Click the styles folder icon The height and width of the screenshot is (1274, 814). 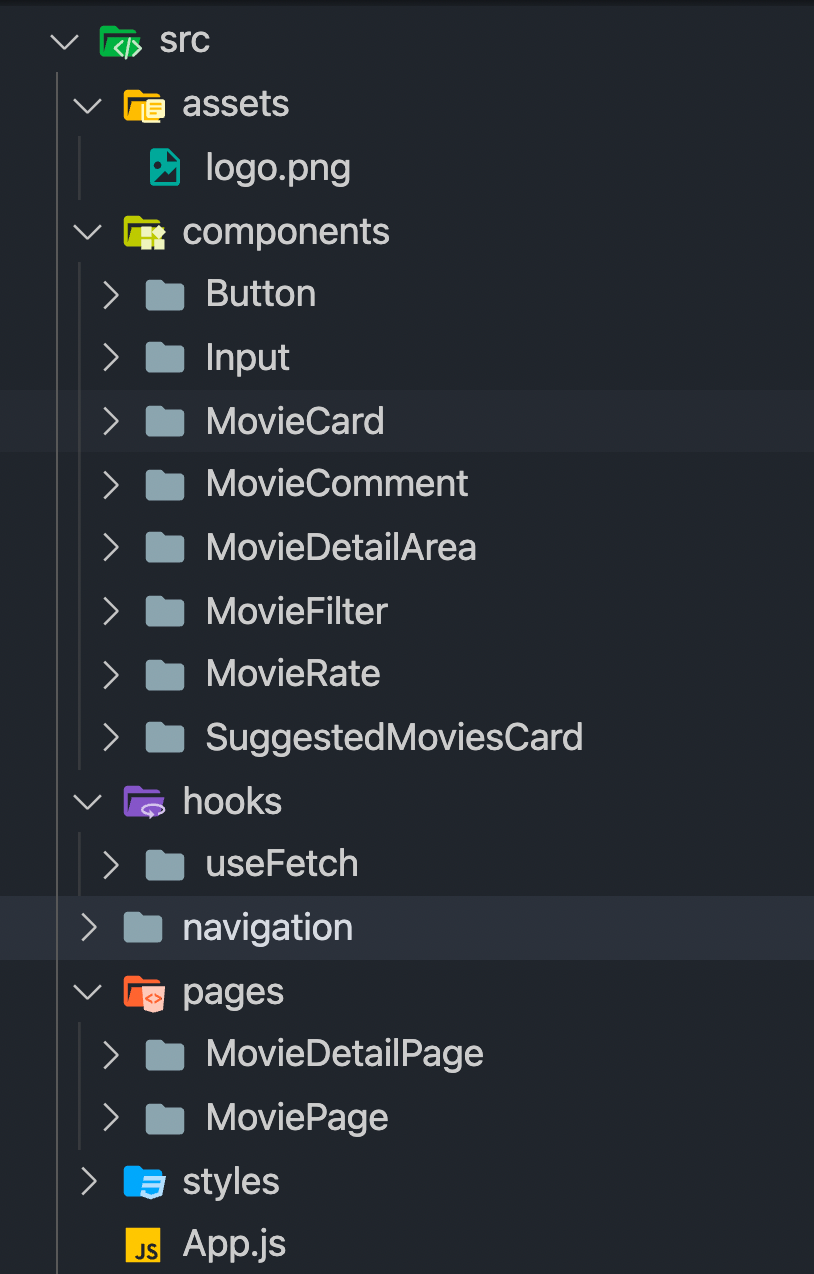click(143, 1181)
